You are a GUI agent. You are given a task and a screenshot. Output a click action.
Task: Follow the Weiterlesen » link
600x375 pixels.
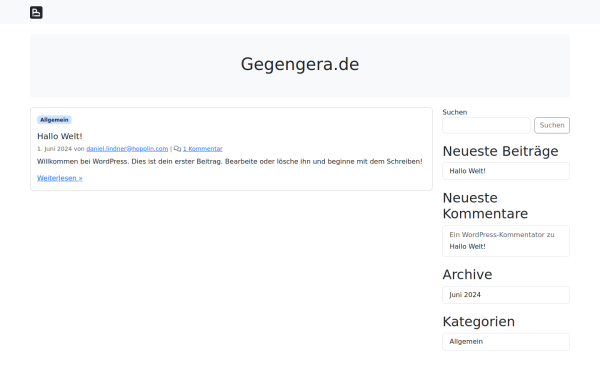coord(60,178)
